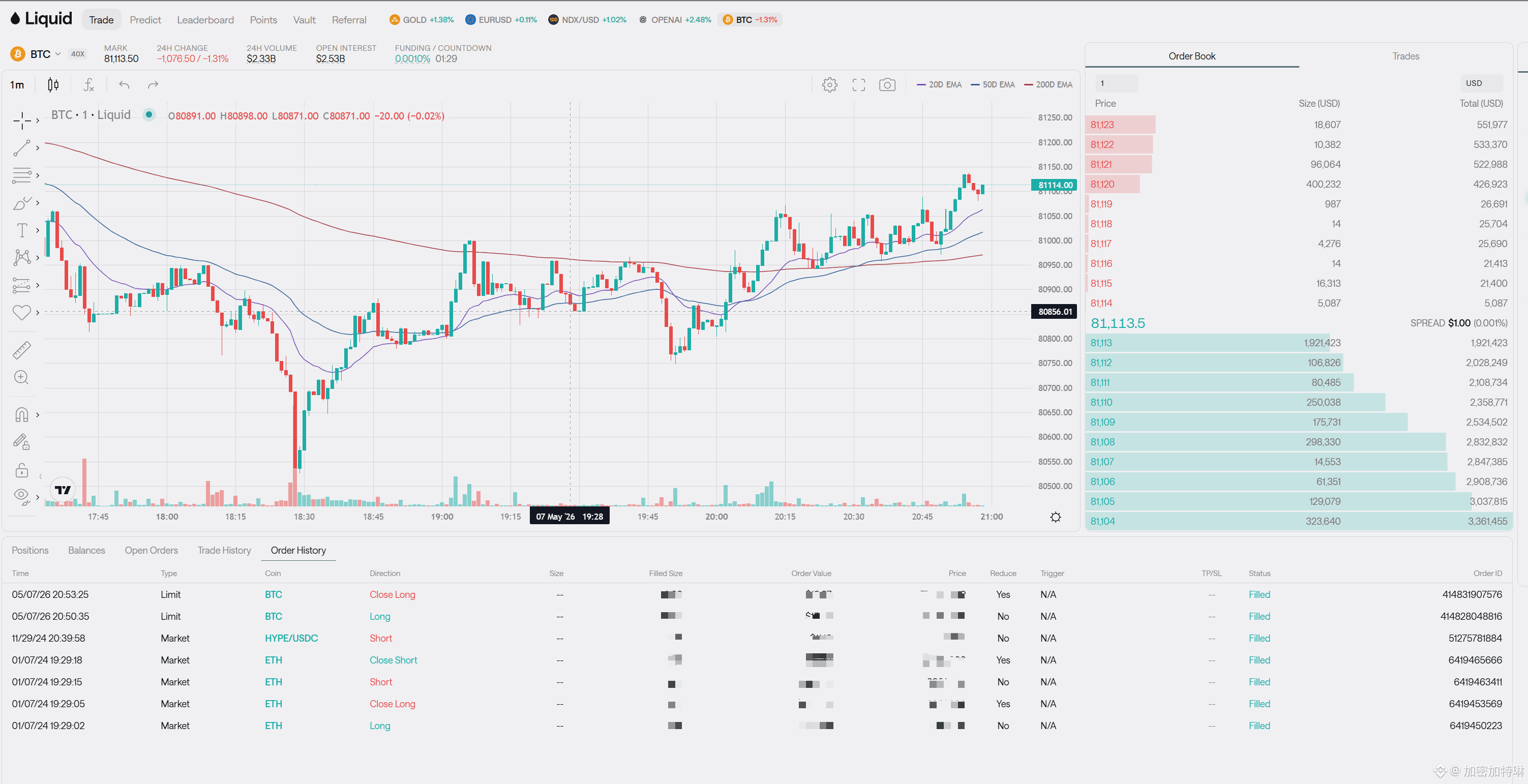Screen dimensions: 1528x784
Task: Switch to the Trades tab
Action: (x=1405, y=56)
